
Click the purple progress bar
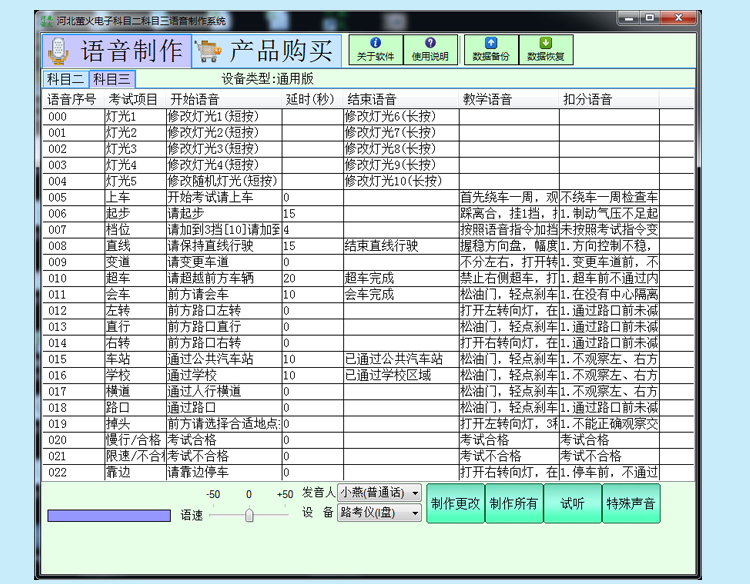pyautogui.click(x=109, y=516)
